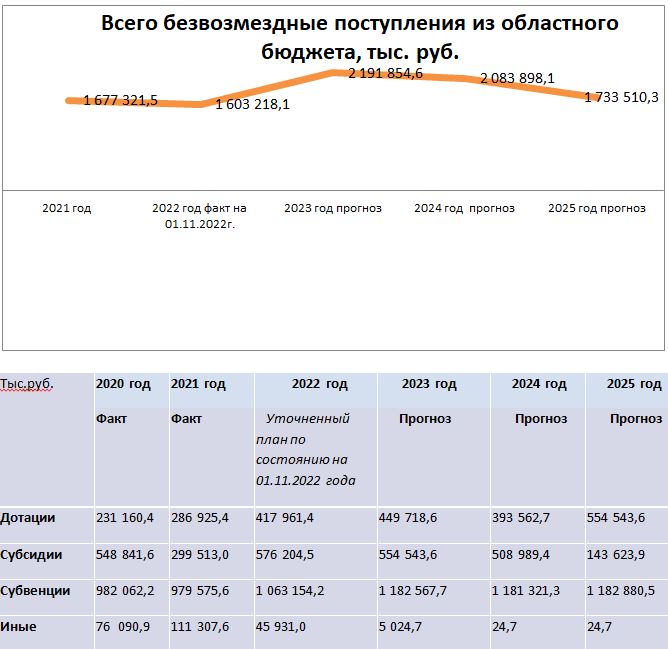Viewport: 668px width, 649px height.
Task: Select the 1 733 510,3 data label
Action: coord(624,97)
